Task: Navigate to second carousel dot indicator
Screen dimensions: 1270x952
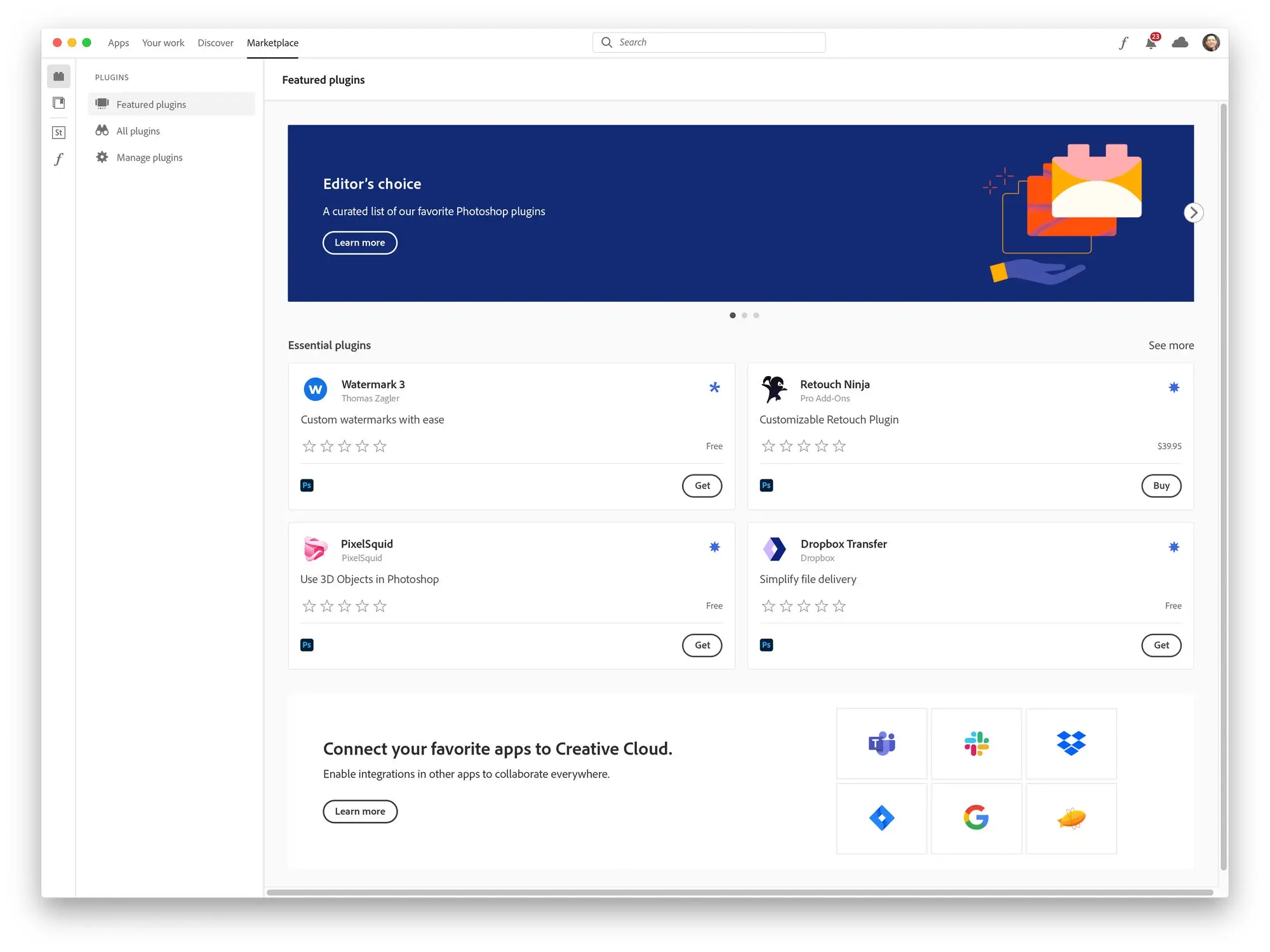Action: coord(744,315)
